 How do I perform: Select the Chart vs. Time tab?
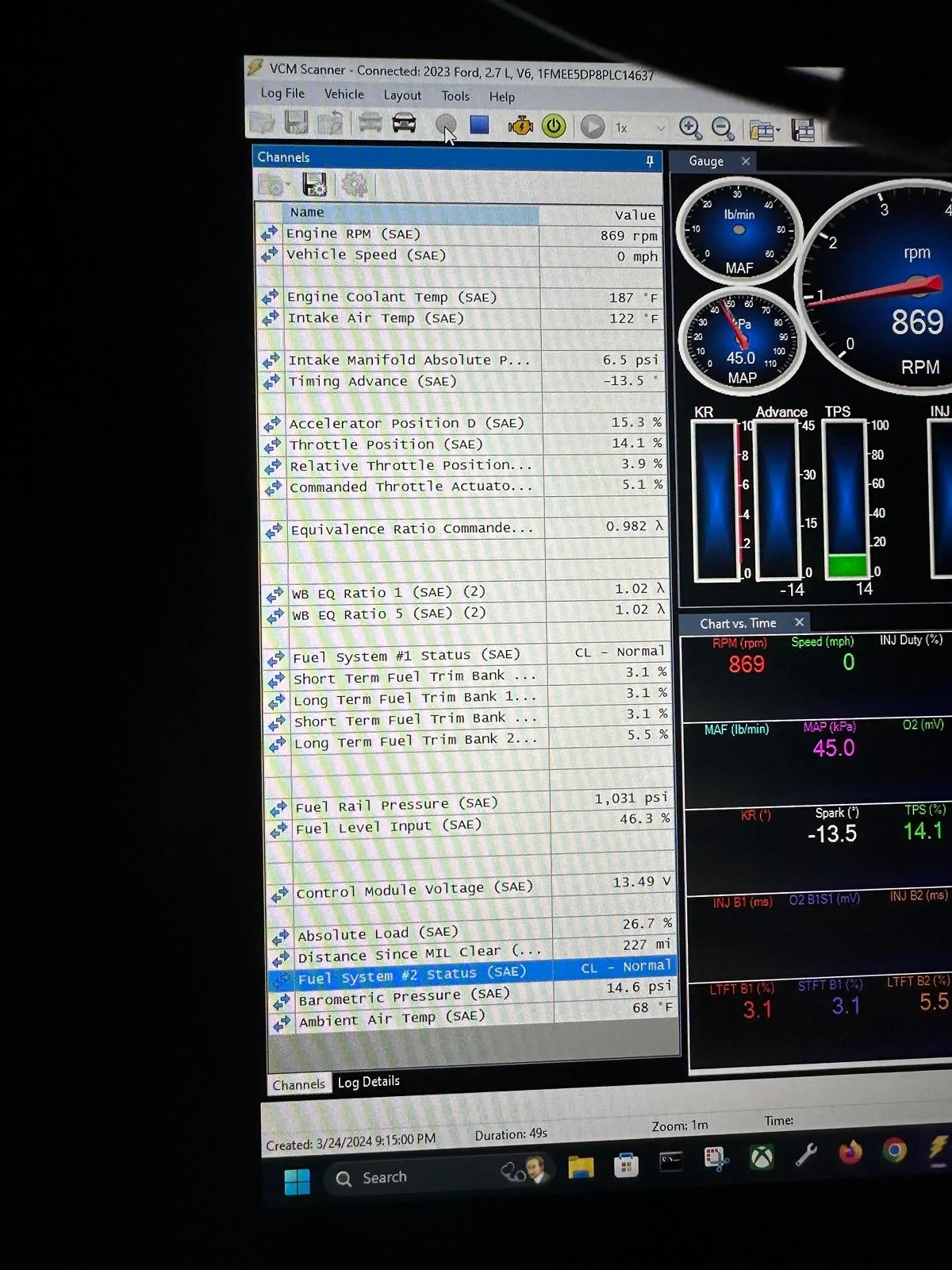738,623
